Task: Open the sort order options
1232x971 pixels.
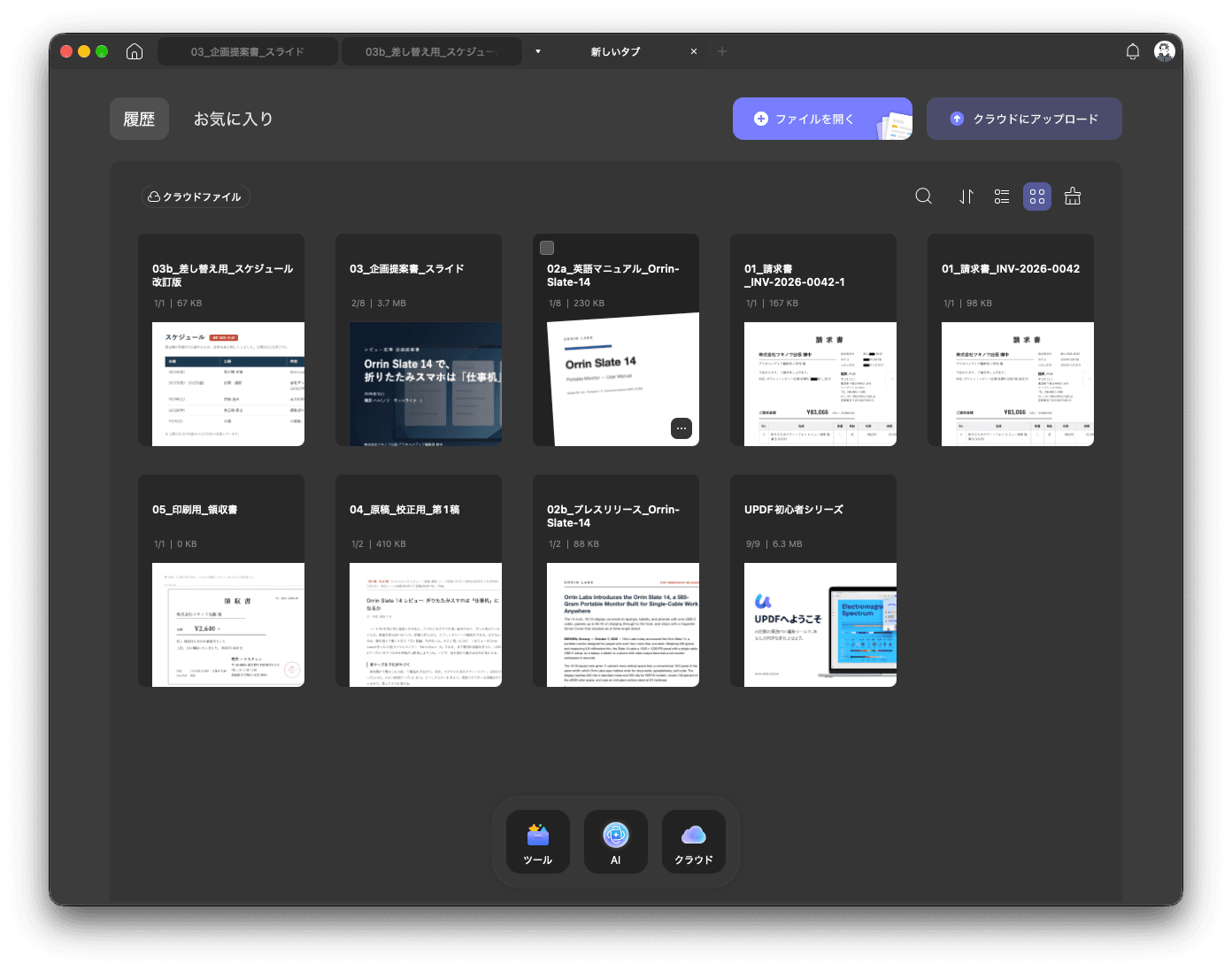Action: pos(966,197)
